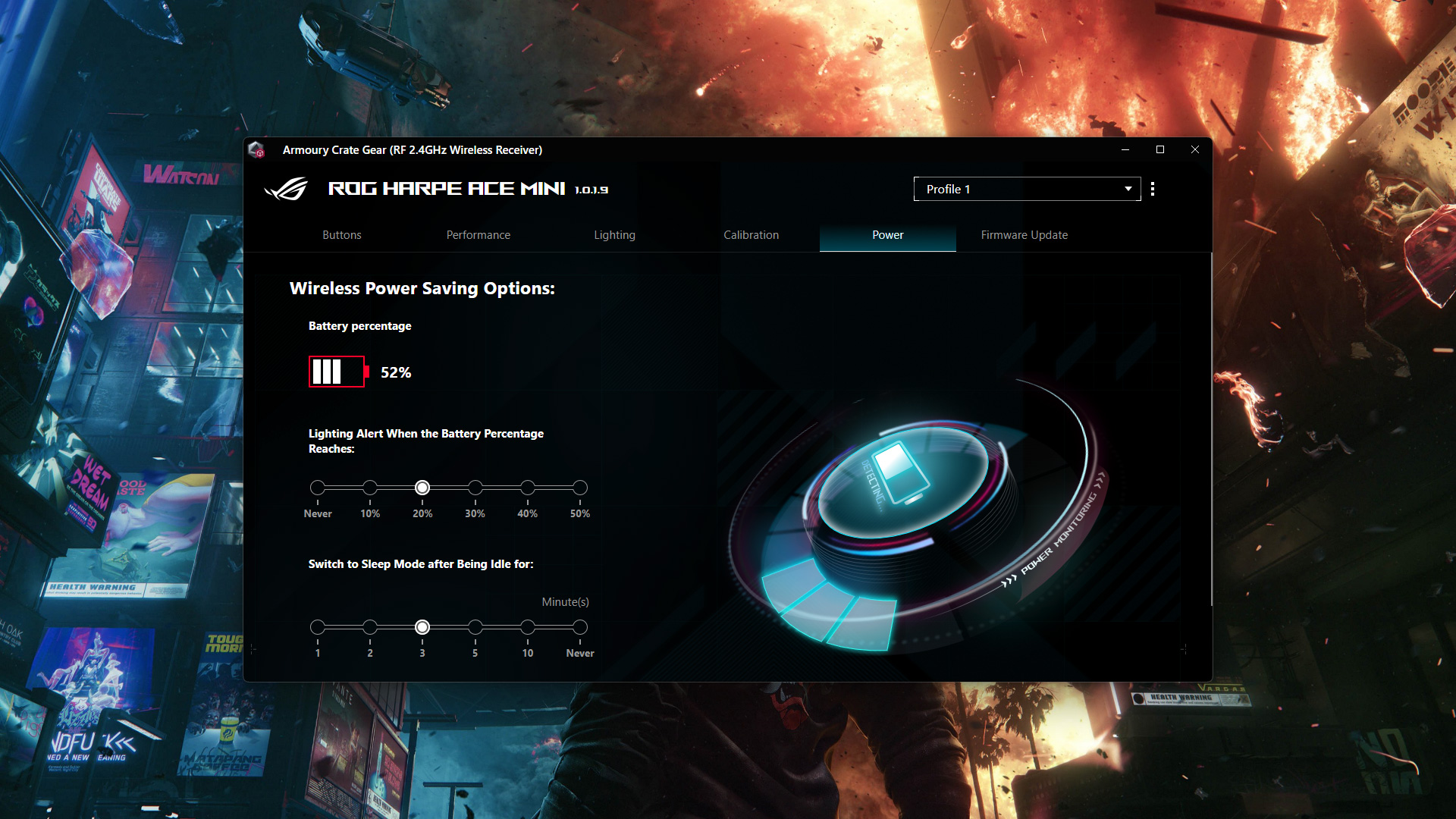Switch to the Buttons tab
Screen dimensions: 1456x819
pyautogui.click(x=342, y=235)
